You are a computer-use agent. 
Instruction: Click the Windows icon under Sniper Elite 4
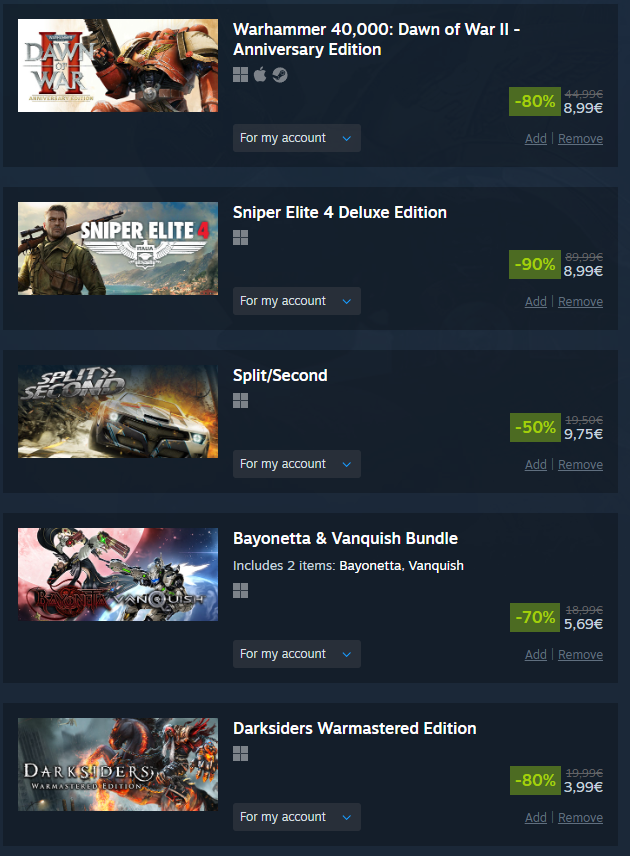[x=240, y=237]
